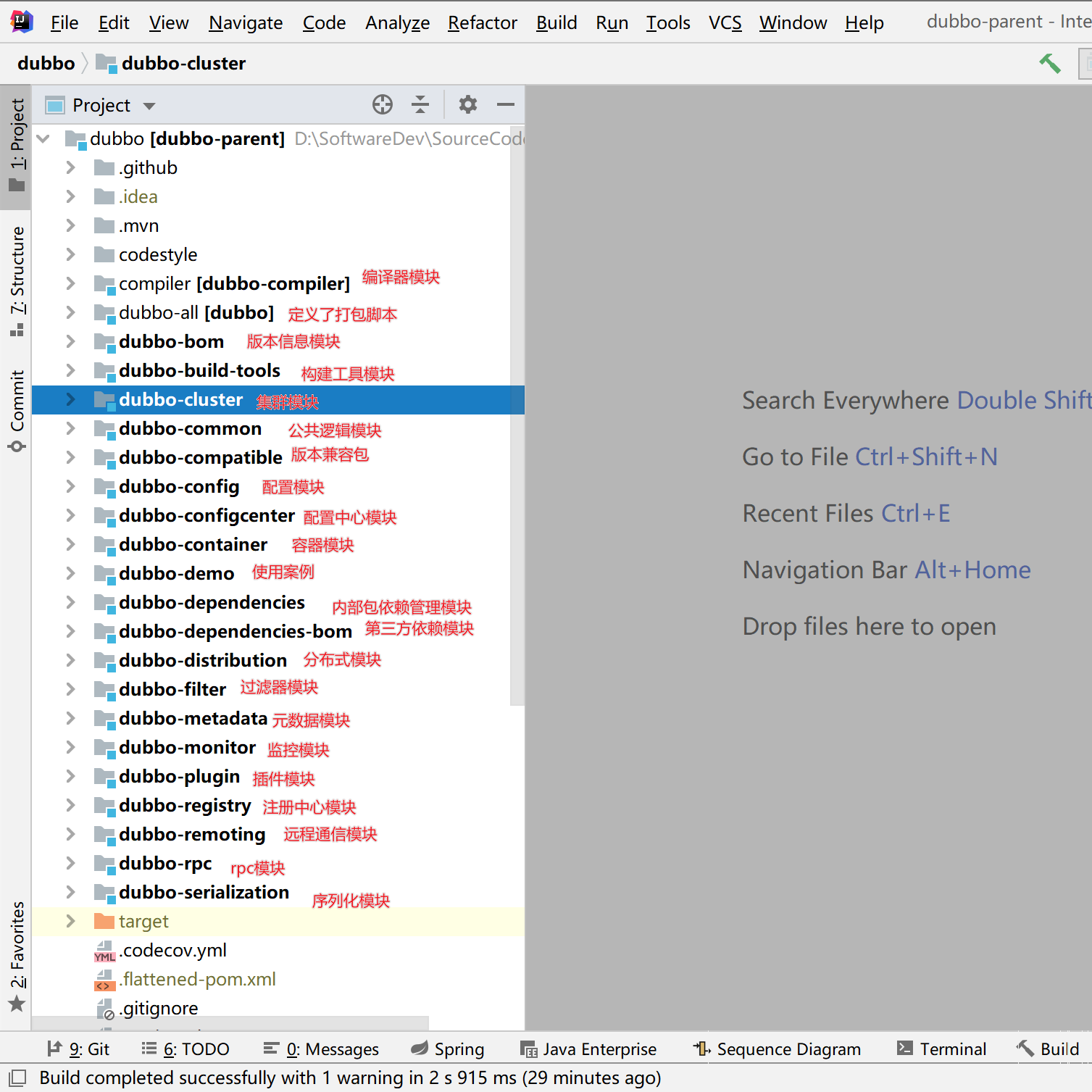Click dubbo in the navigation breadcrumb
Screen dimensions: 1092x1092
click(46, 64)
